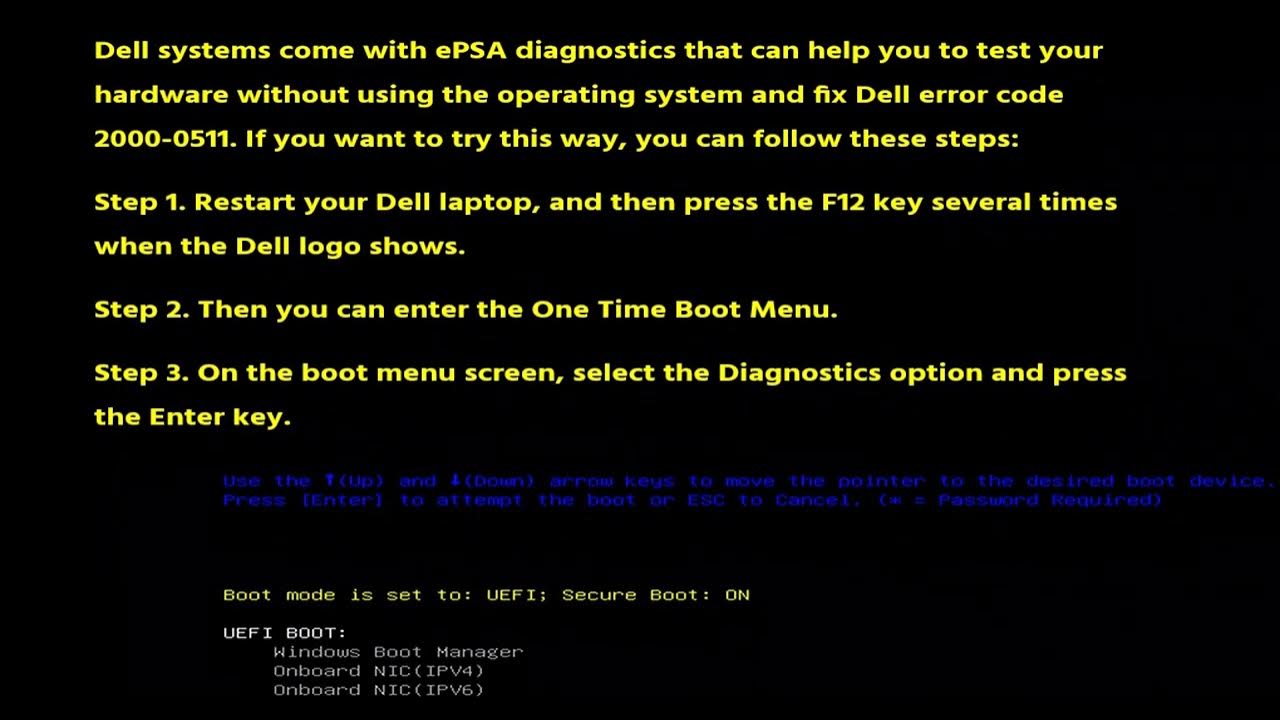Screen dimensions: 1280x720
Task: Select Onboard NIC(IPV4) boot entry
Action: (379, 670)
